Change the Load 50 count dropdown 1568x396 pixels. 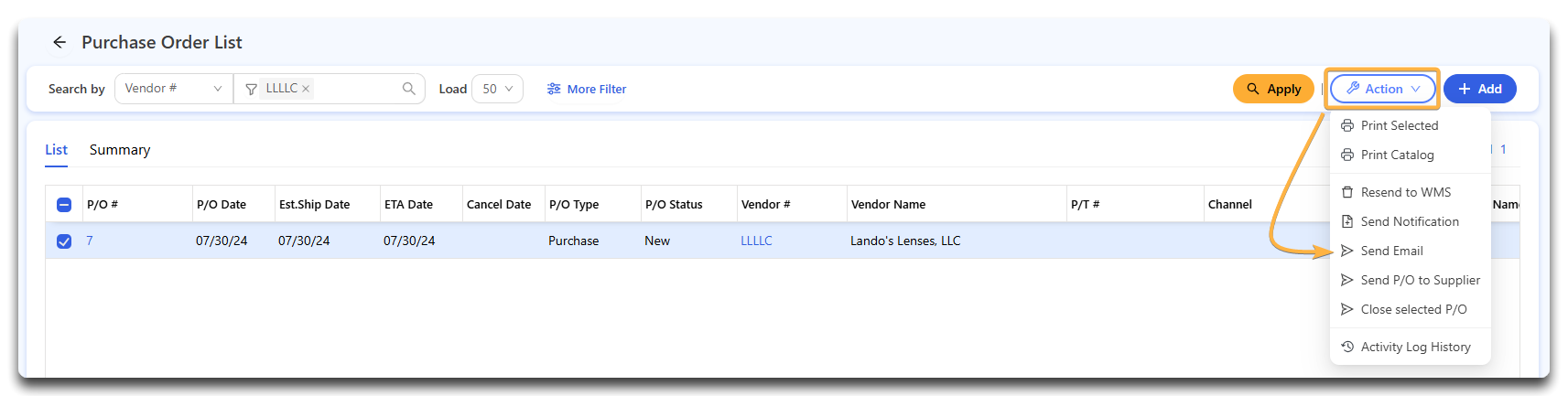(x=497, y=89)
